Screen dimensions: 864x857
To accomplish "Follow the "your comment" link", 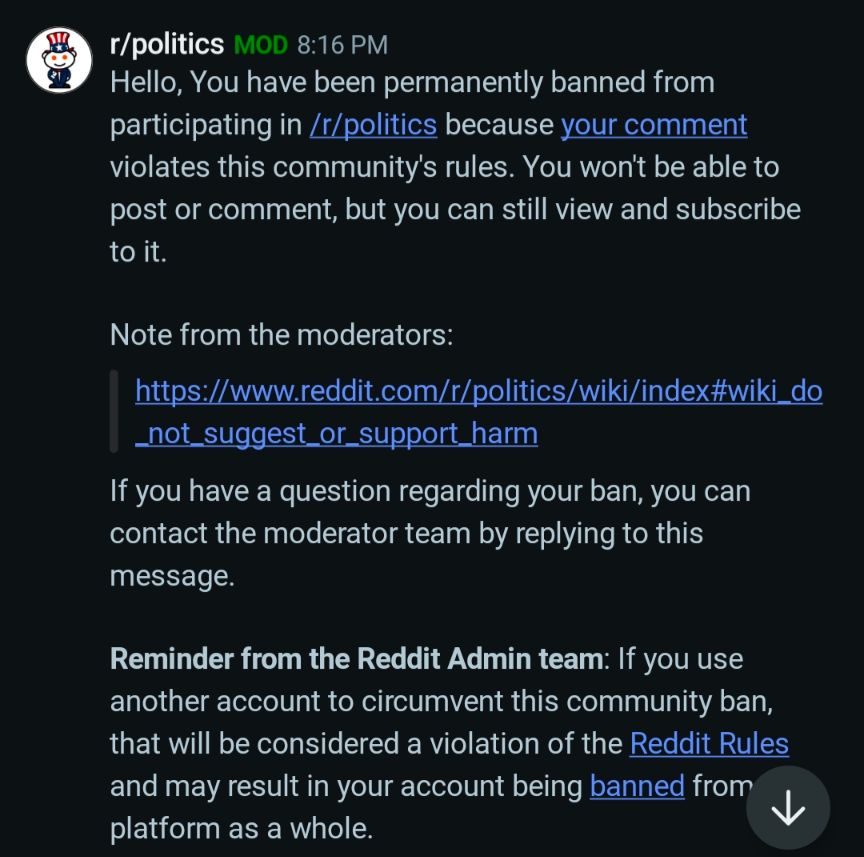I will click(x=653, y=125).
